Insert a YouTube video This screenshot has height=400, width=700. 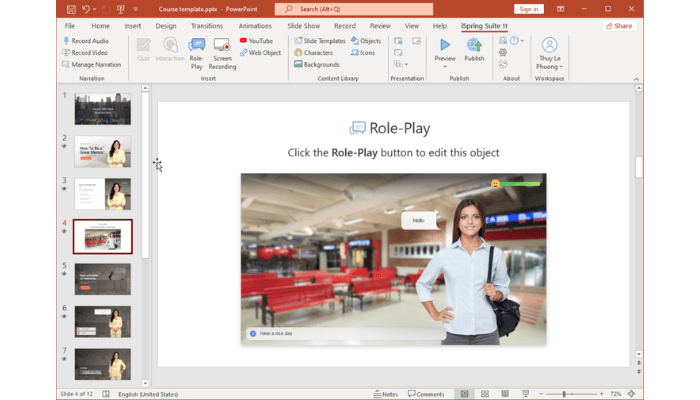(x=256, y=41)
